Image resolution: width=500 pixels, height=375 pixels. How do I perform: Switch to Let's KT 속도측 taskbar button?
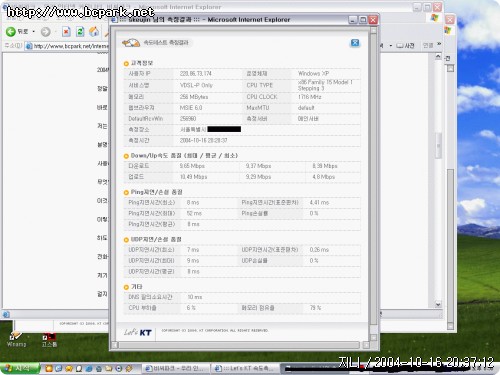coord(245,369)
